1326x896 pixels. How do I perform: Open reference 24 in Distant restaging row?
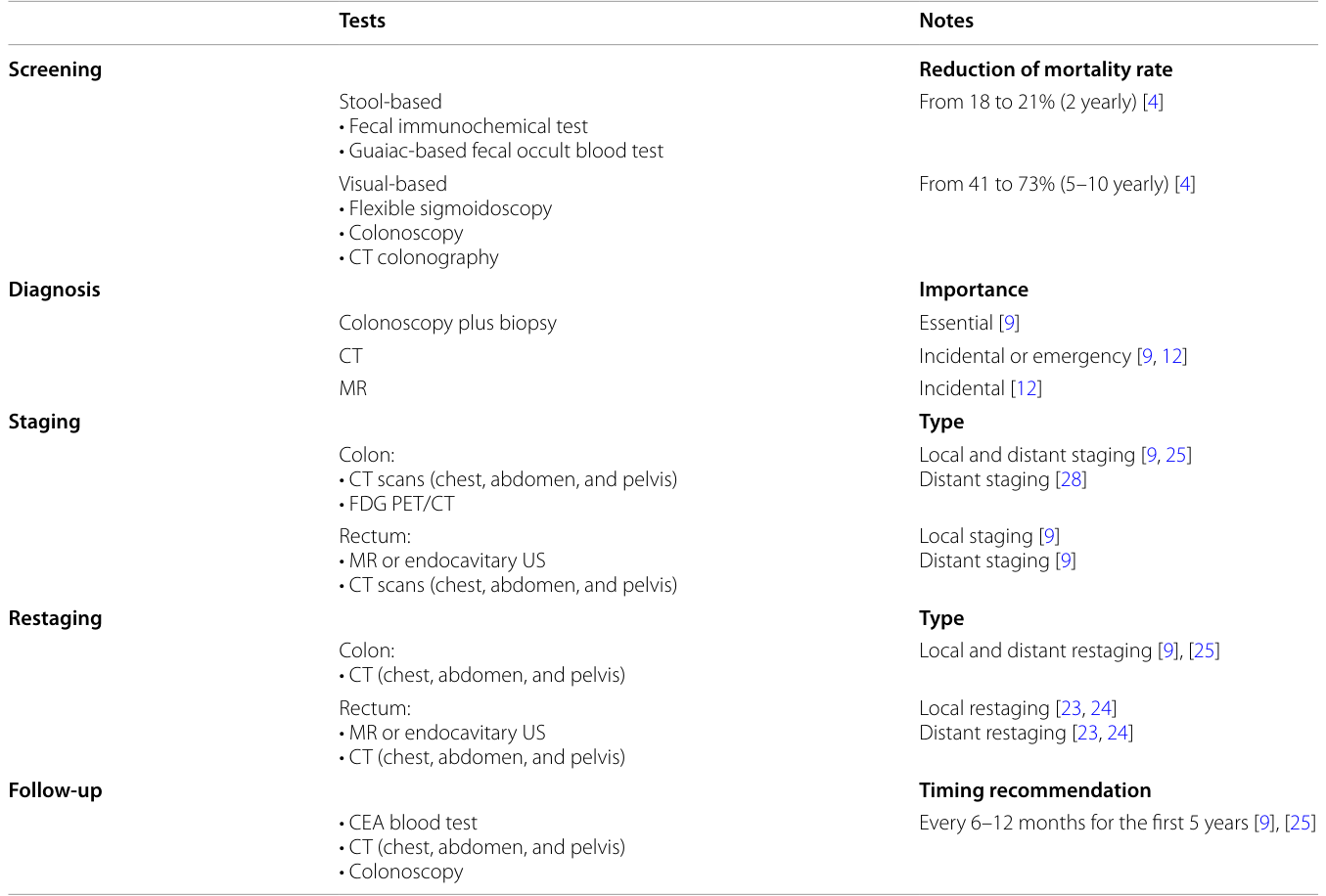click(1118, 733)
